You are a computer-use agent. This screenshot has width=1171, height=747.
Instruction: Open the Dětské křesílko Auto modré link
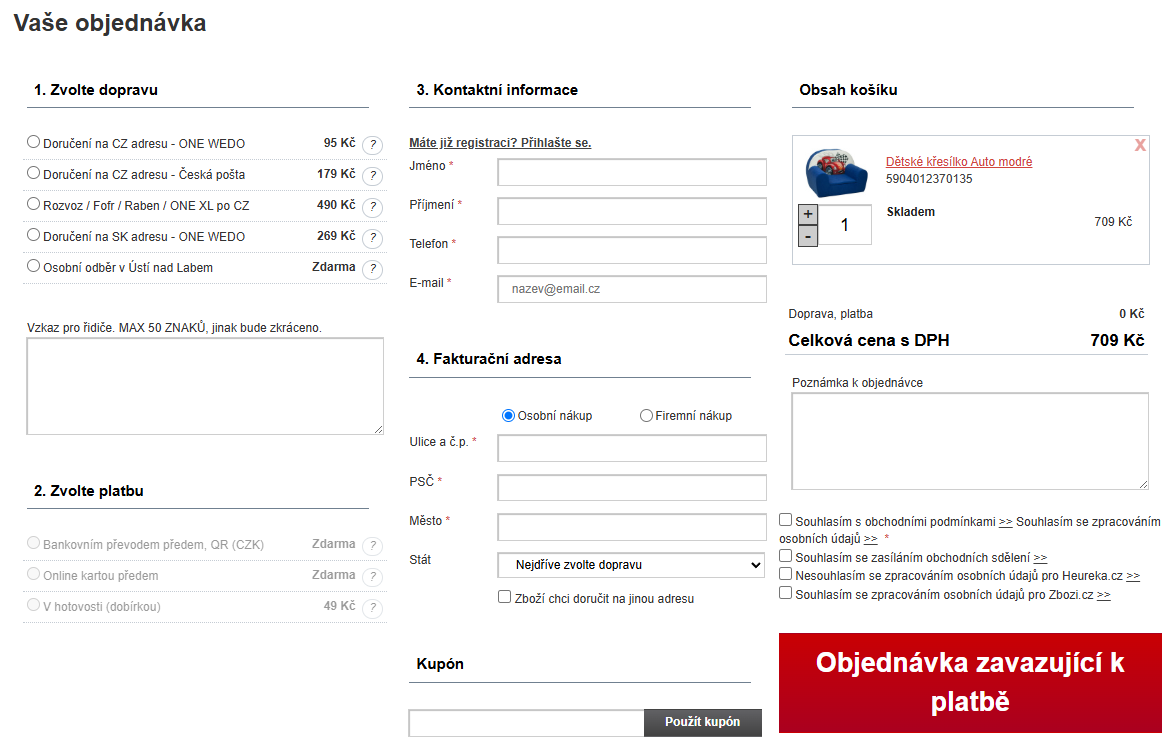tap(958, 162)
